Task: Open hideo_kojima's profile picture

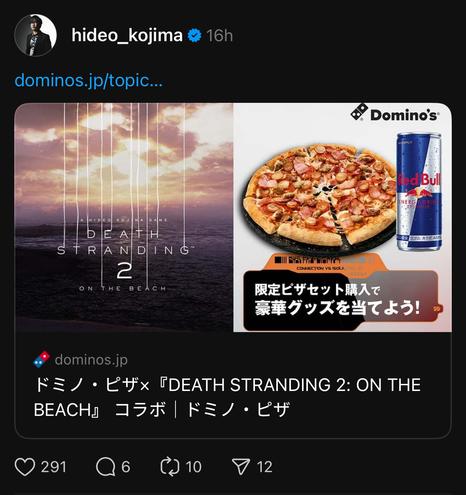Action: tap(35, 35)
